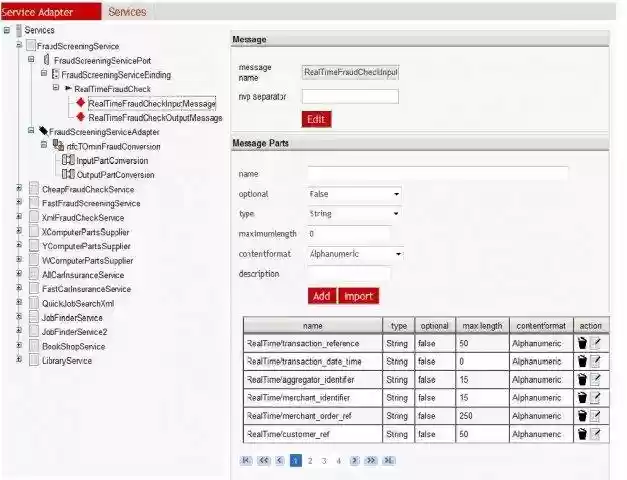Open the optional dropdown
The width and height of the screenshot is (627, 480).
(x=354, y=194)
